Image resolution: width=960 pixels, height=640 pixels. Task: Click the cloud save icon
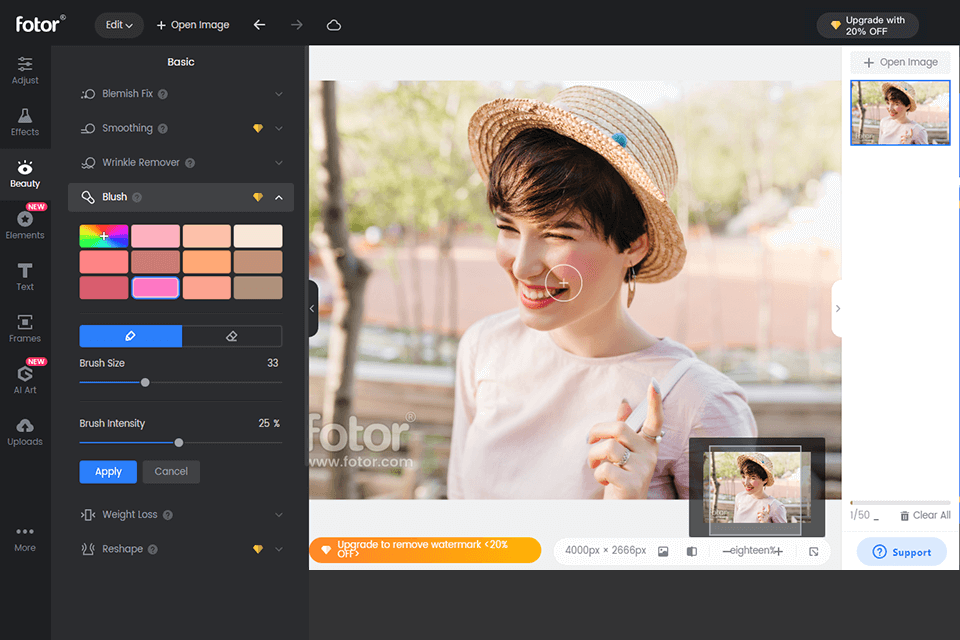click(x=334, y=25)
